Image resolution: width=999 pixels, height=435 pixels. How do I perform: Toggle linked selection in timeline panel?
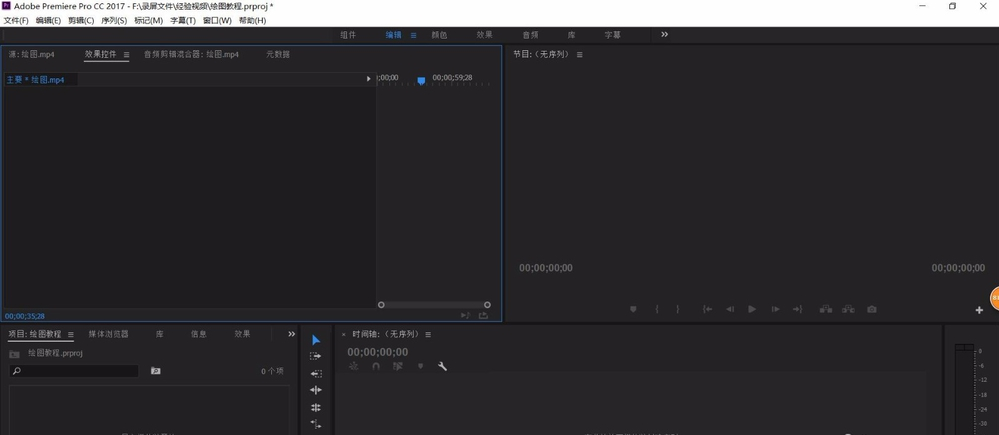[398, 367]
